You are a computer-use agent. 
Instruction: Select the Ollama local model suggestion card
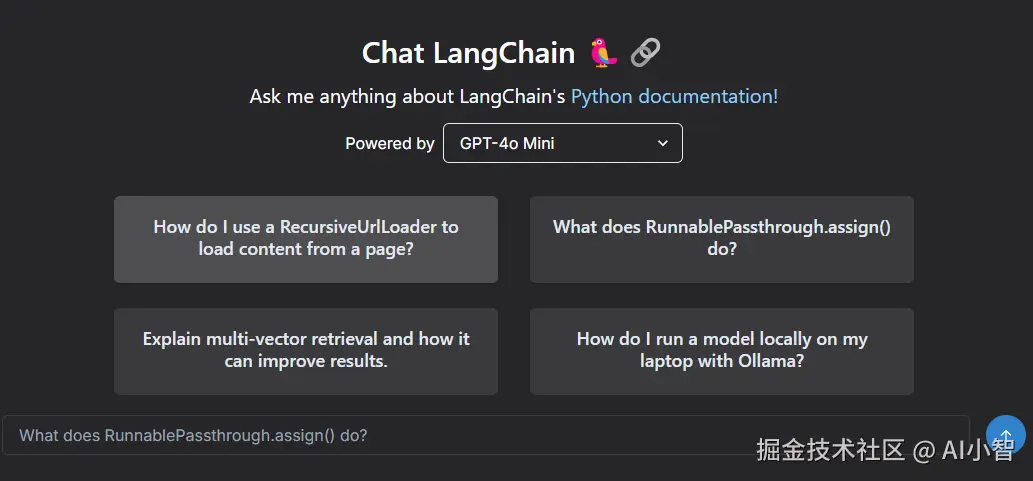tap(721, 351)
